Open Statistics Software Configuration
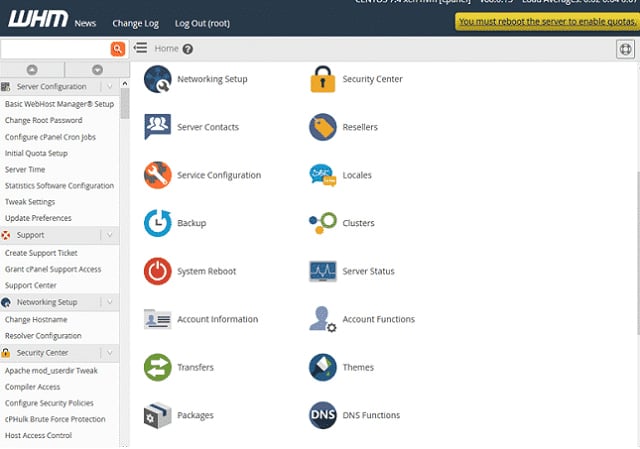 tap(60, 186)
